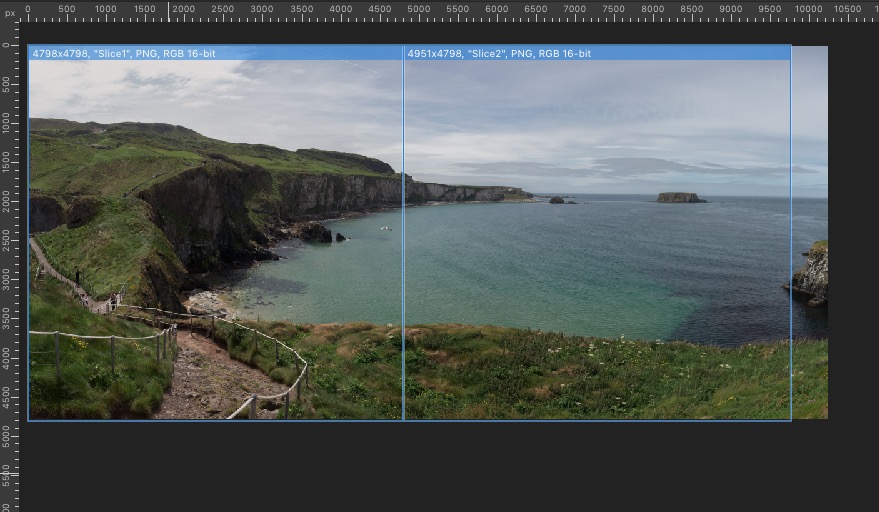Click bottom-right corner of Slice2 boundary
879x512 pixels.
click(x=790, y=420)
